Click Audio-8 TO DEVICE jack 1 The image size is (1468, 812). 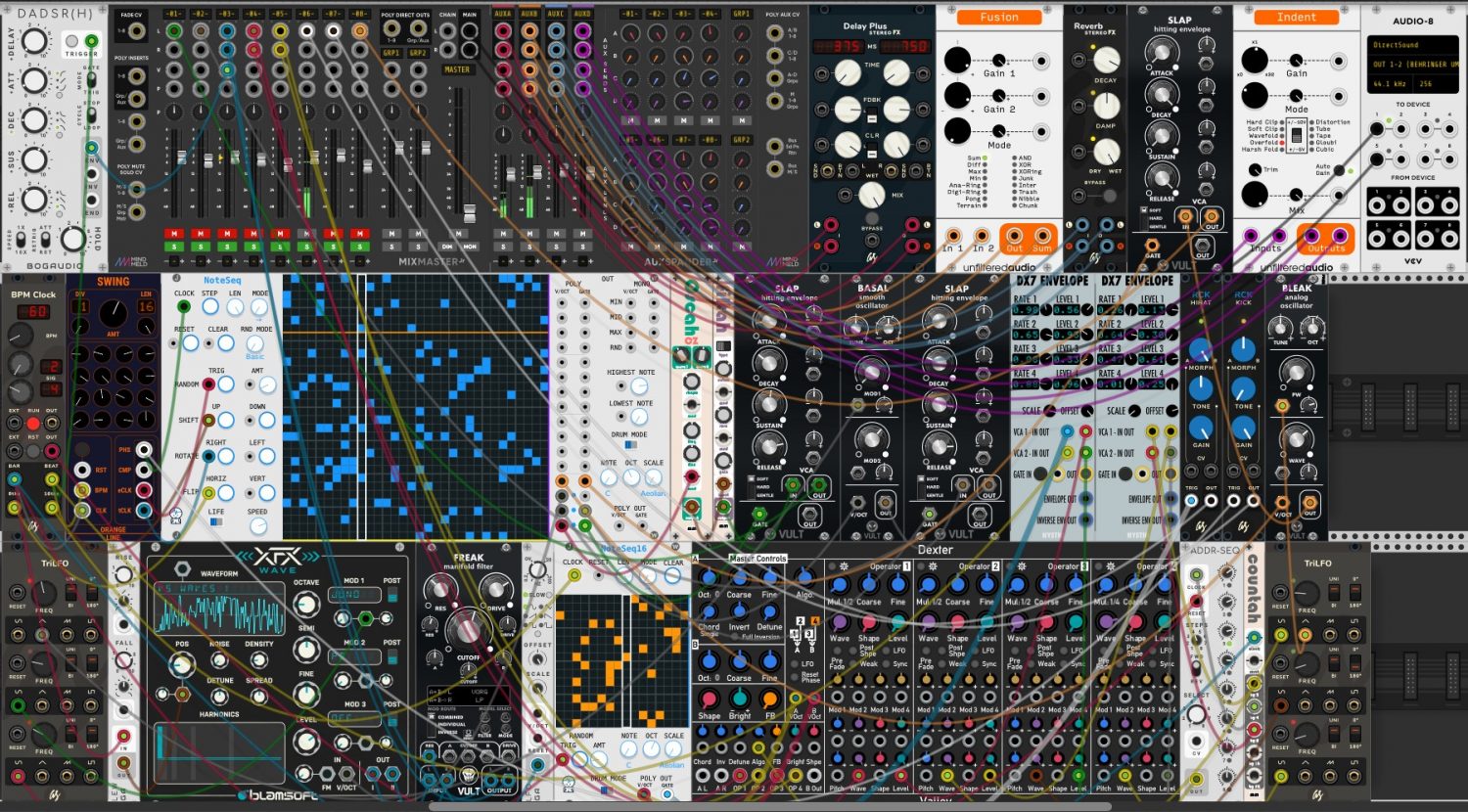pyautogui.click(x=1377, y=128)
